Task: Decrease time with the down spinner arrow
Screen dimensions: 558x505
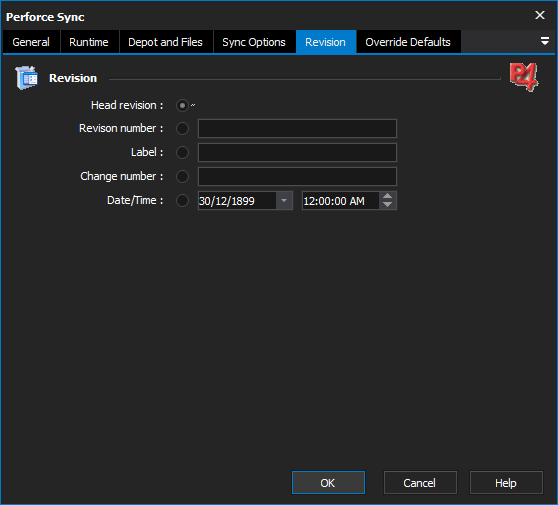Action: point(388,205)
